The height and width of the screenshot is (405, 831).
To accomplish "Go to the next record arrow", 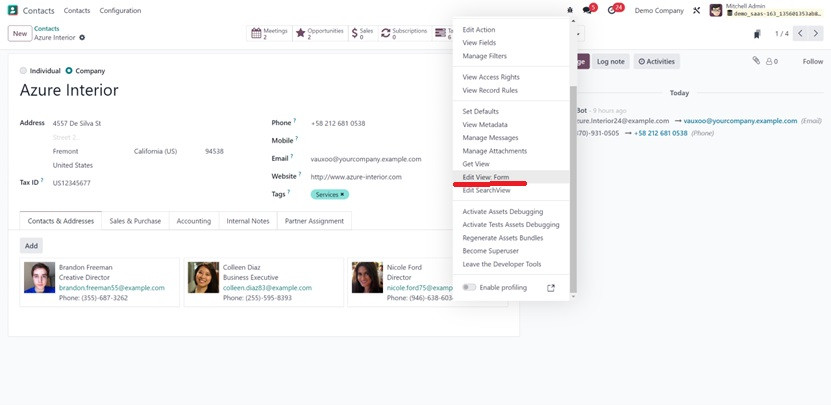I will tap(816, 33).
